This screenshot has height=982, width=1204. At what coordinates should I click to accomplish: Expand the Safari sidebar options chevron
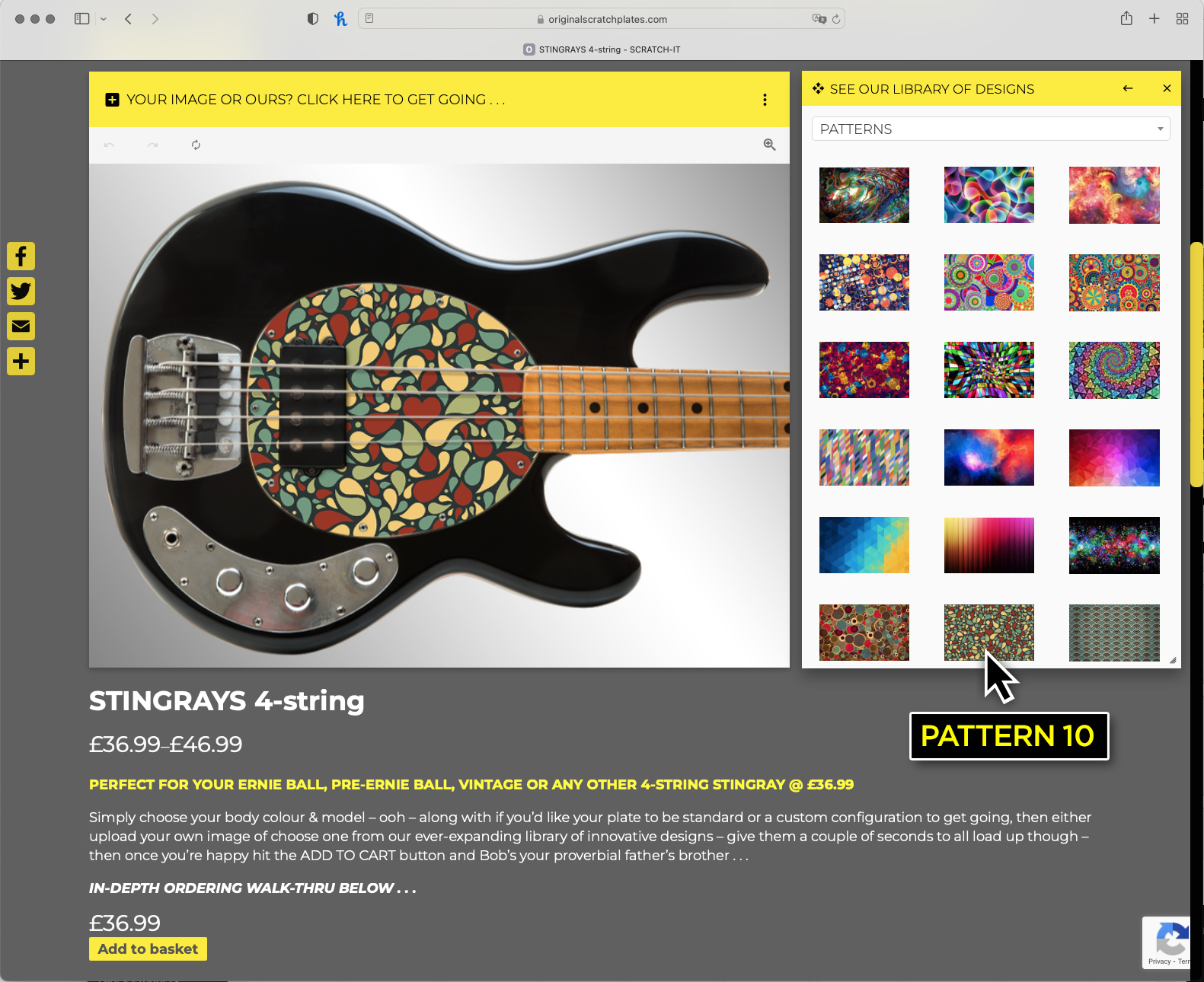point(104,19)
